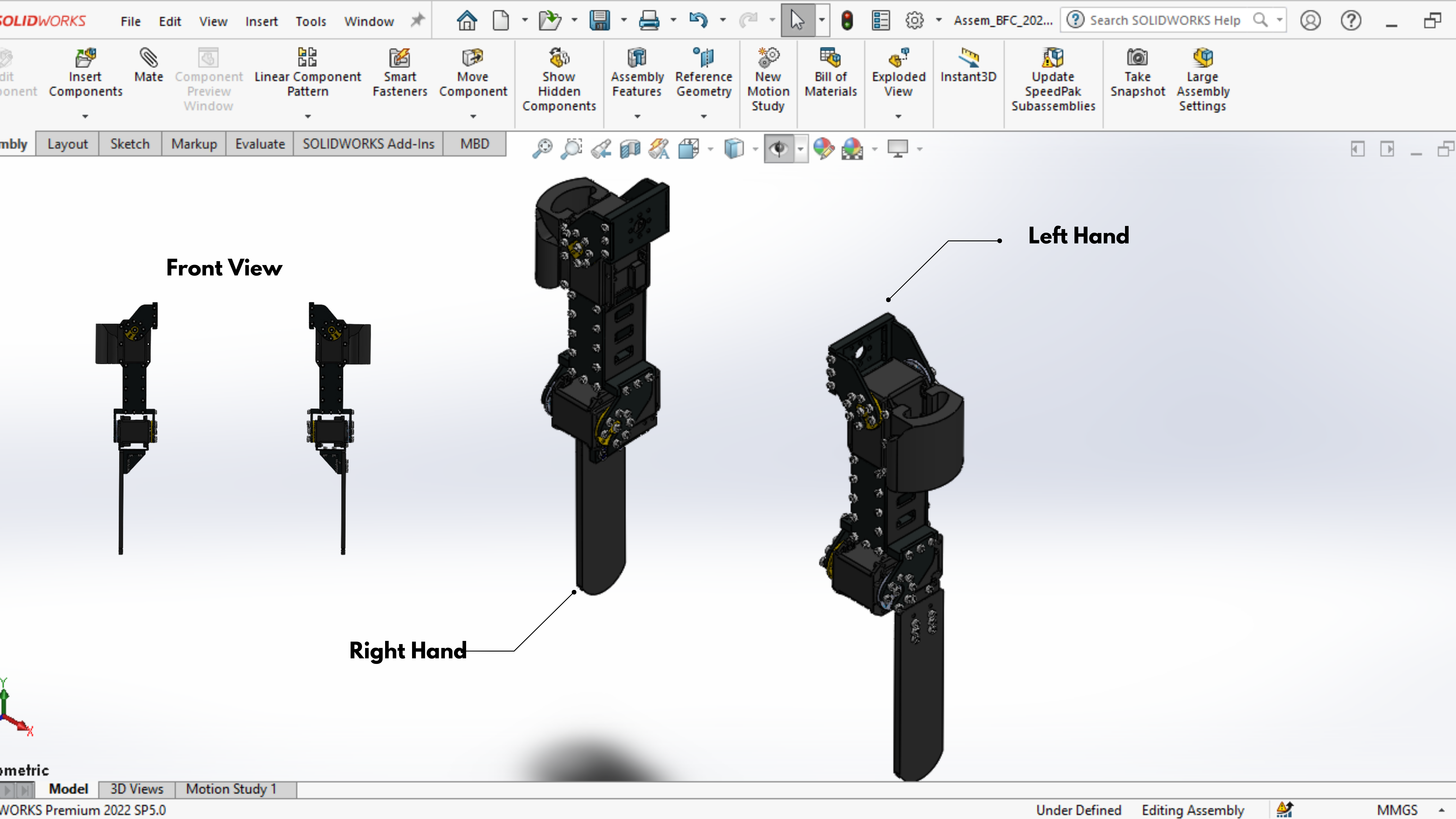Viewport: 1456px width, 819px height.
Task: Insert a Bill of Materials
Action: pos(831,73)
